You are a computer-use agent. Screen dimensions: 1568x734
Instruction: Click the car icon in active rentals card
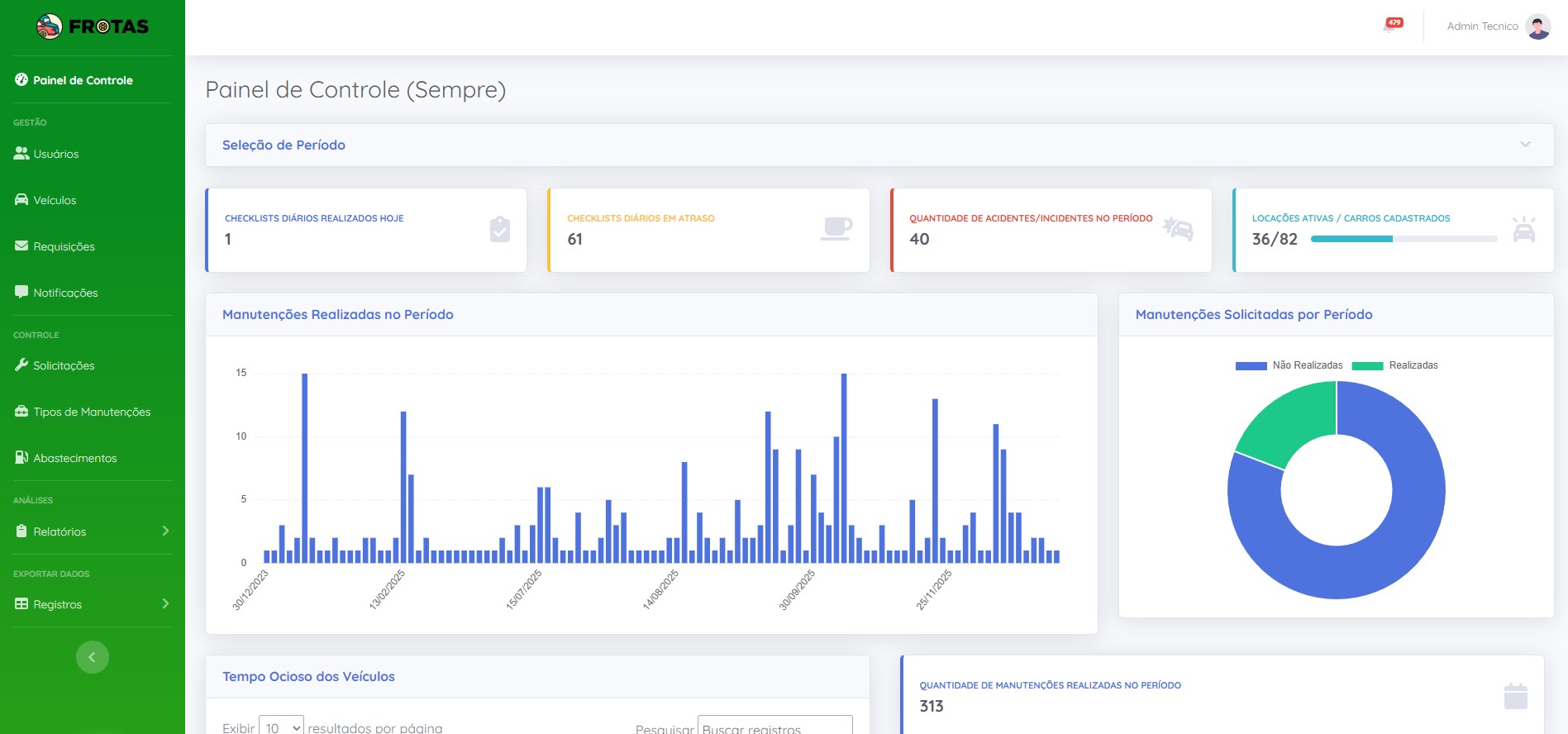1523,230
